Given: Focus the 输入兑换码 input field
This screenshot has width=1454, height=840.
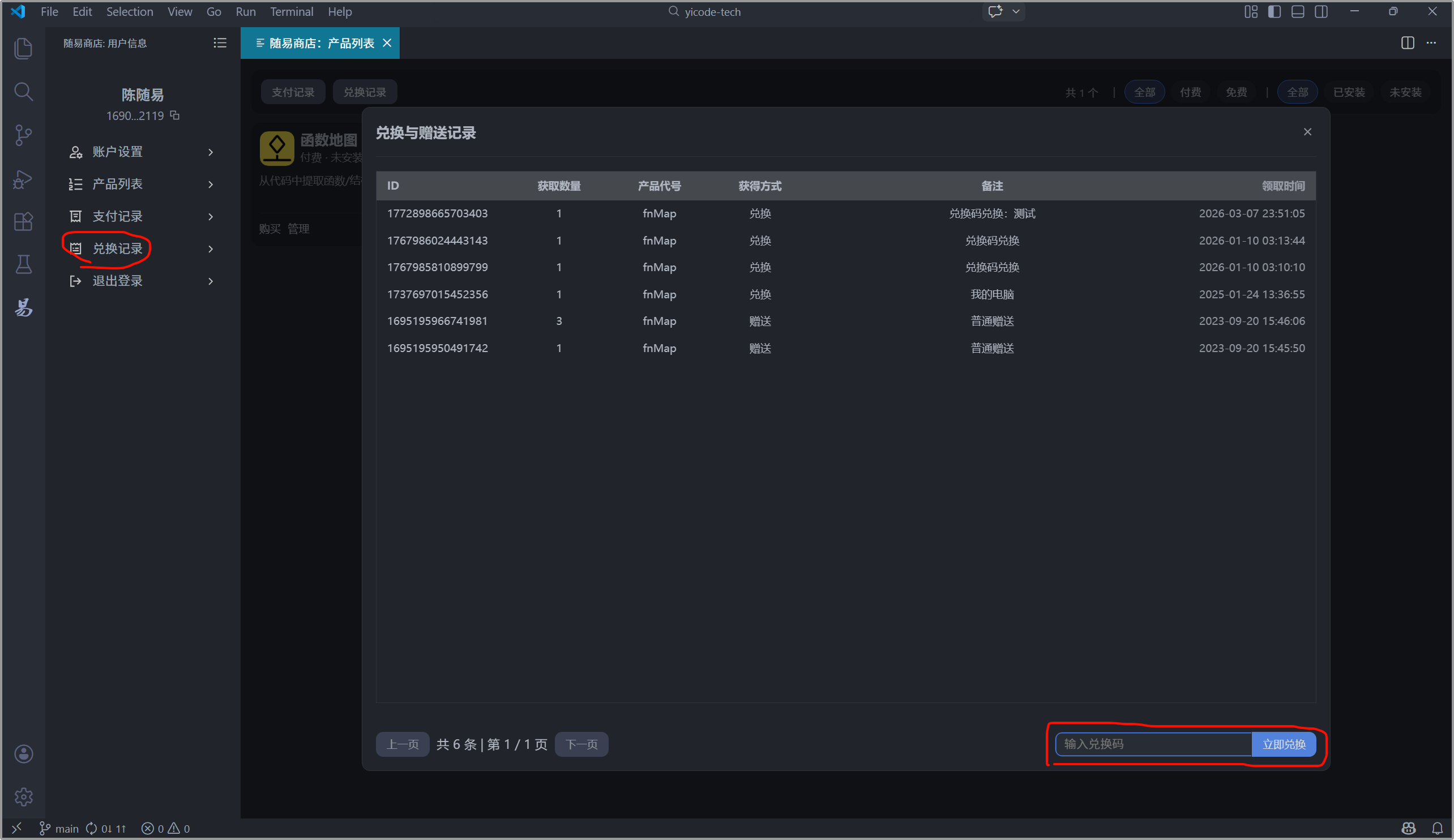Looking at the screenshot, I should pyautogui.click(x=1153, y=744).
